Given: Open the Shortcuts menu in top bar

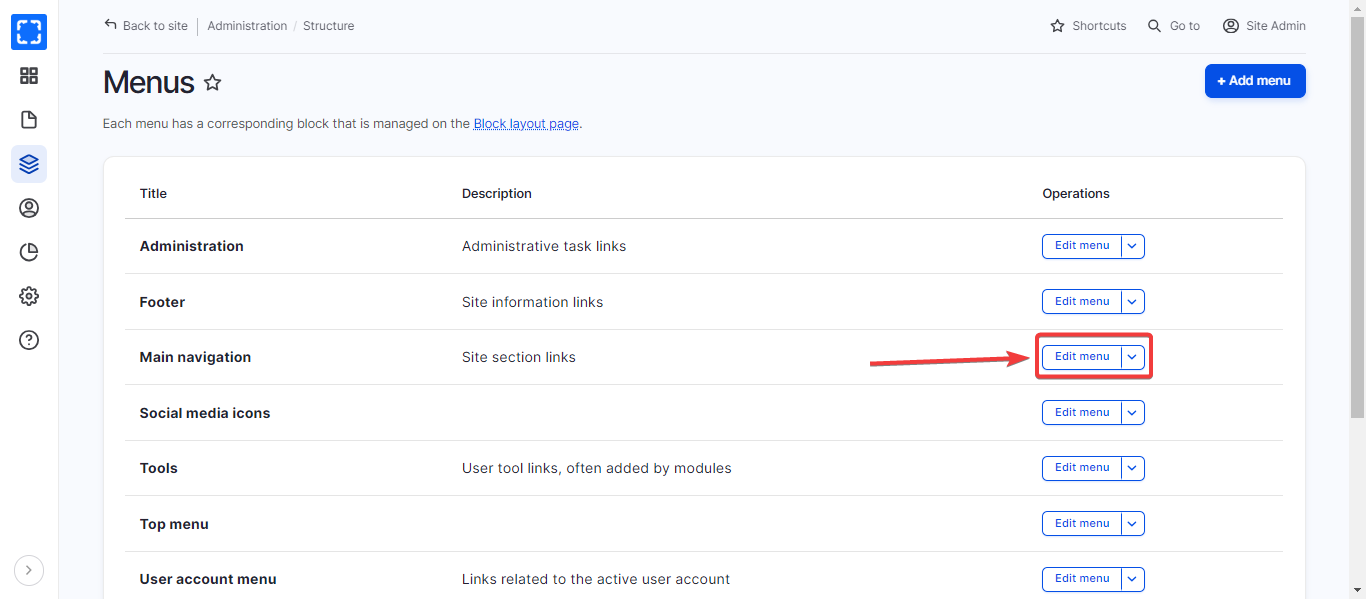Looking at the screenshot, I should click(1088, 26).
